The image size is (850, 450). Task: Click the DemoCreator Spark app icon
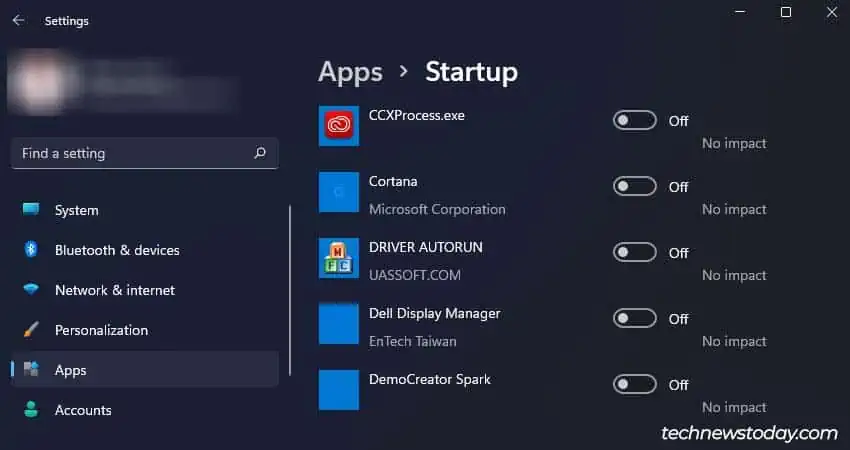tap(339, 390)
